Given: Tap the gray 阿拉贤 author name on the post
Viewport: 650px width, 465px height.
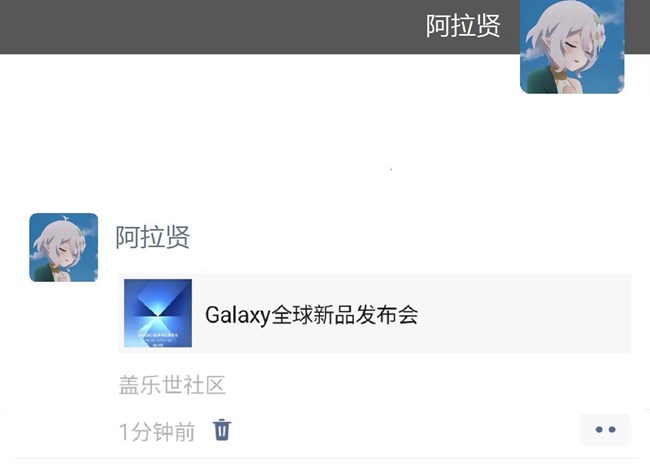Looking at the screenshot, I should pyautogui.click(x=153, y=237).
